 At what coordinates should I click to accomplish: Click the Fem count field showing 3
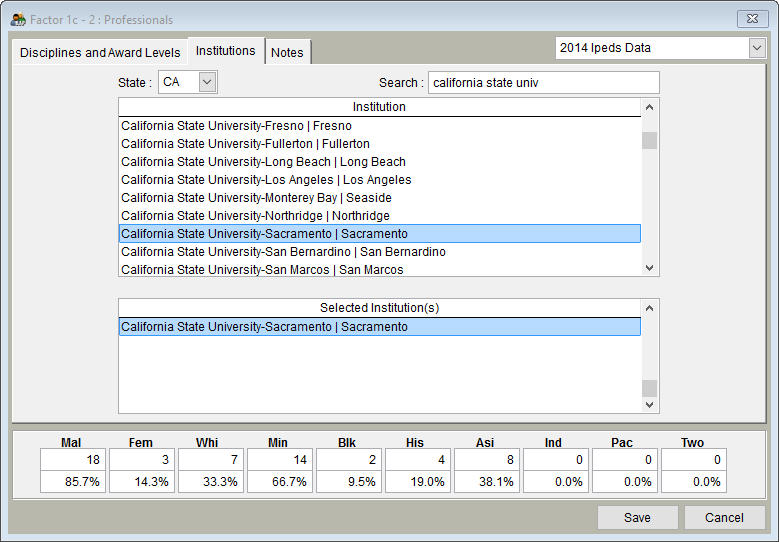click(x=142, y=460)
